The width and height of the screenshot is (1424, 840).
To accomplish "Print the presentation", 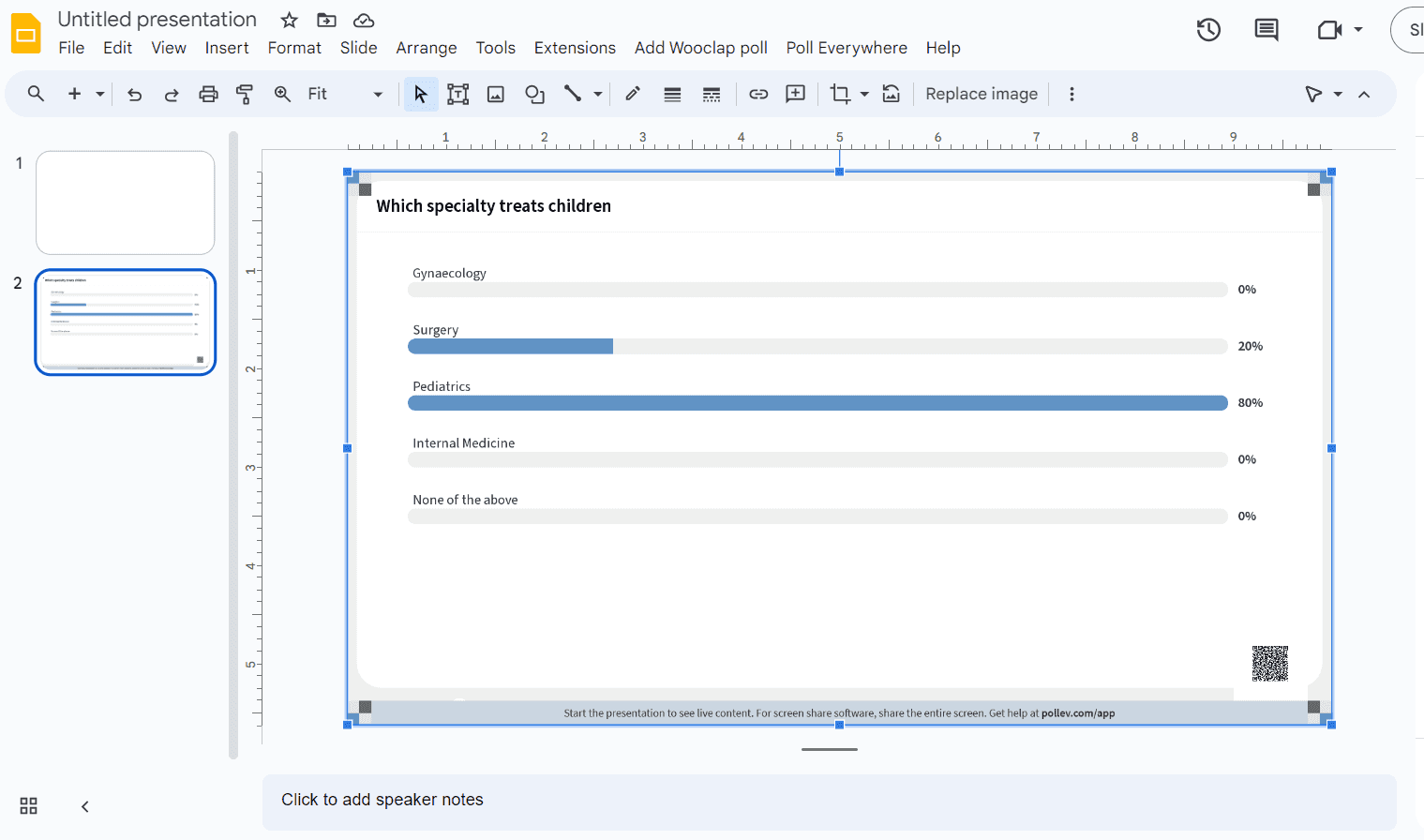I will pos(208,94).
